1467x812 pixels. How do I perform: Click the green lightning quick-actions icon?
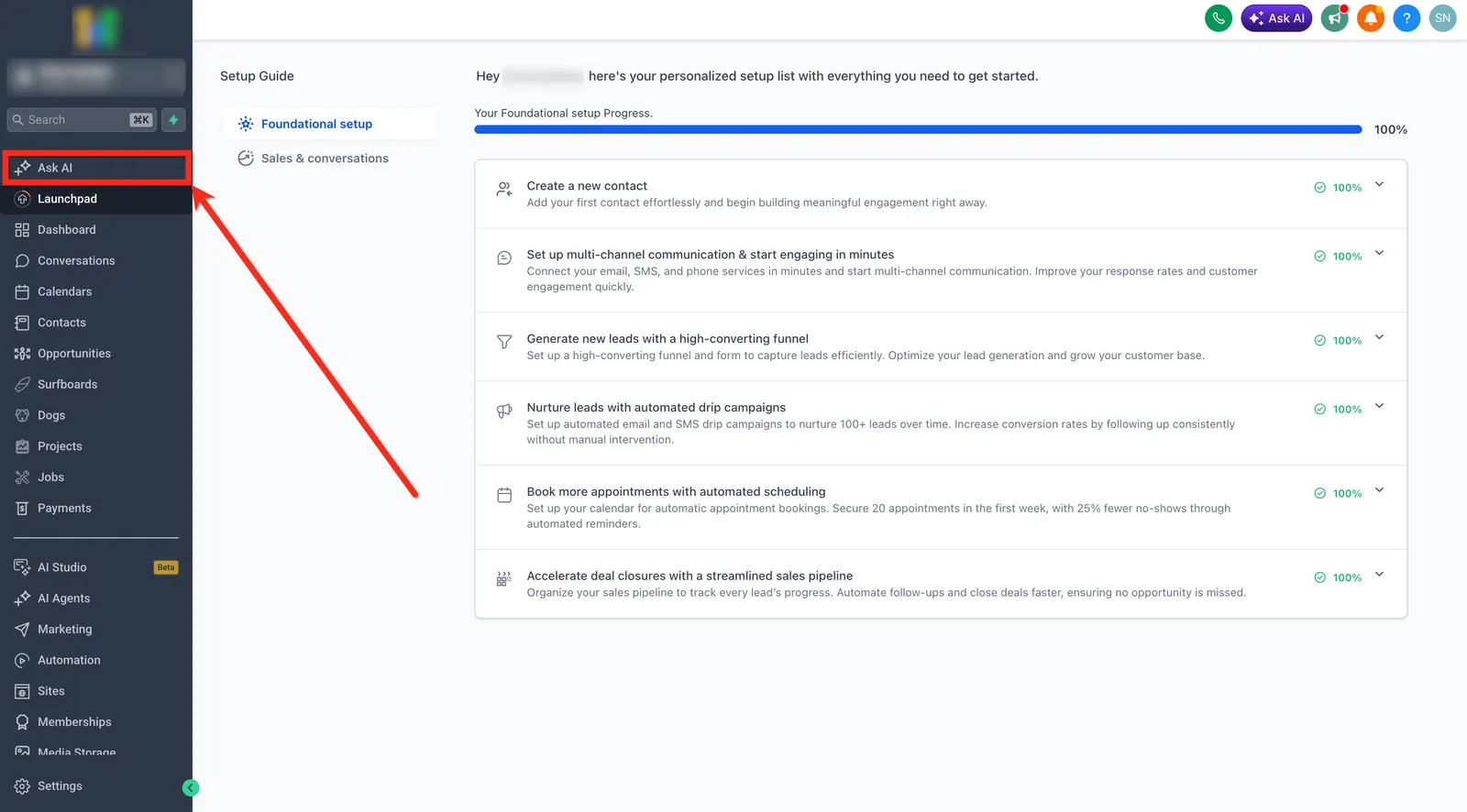click(173, 120)
